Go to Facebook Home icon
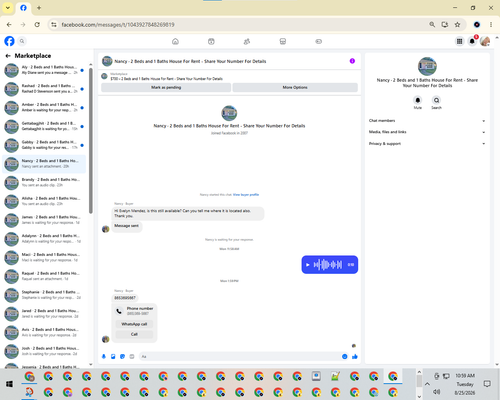 point(175,41)
